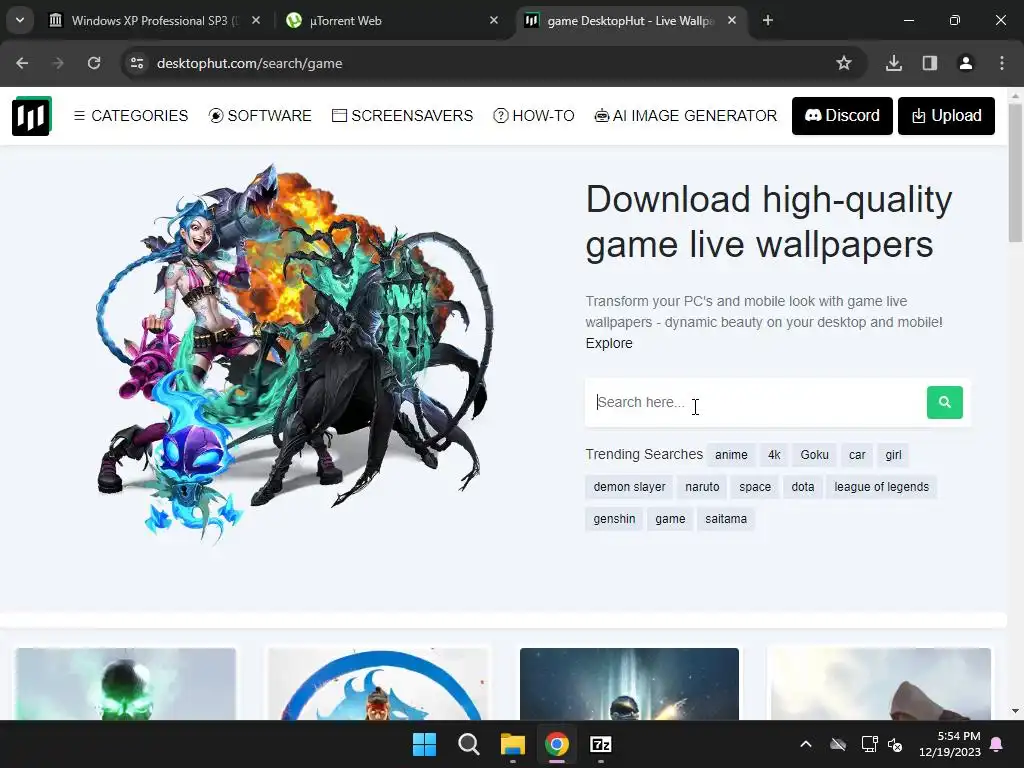Open Chrome profile avatar icon
This screenshot has width=1024, height=768.
coord(966,63)
